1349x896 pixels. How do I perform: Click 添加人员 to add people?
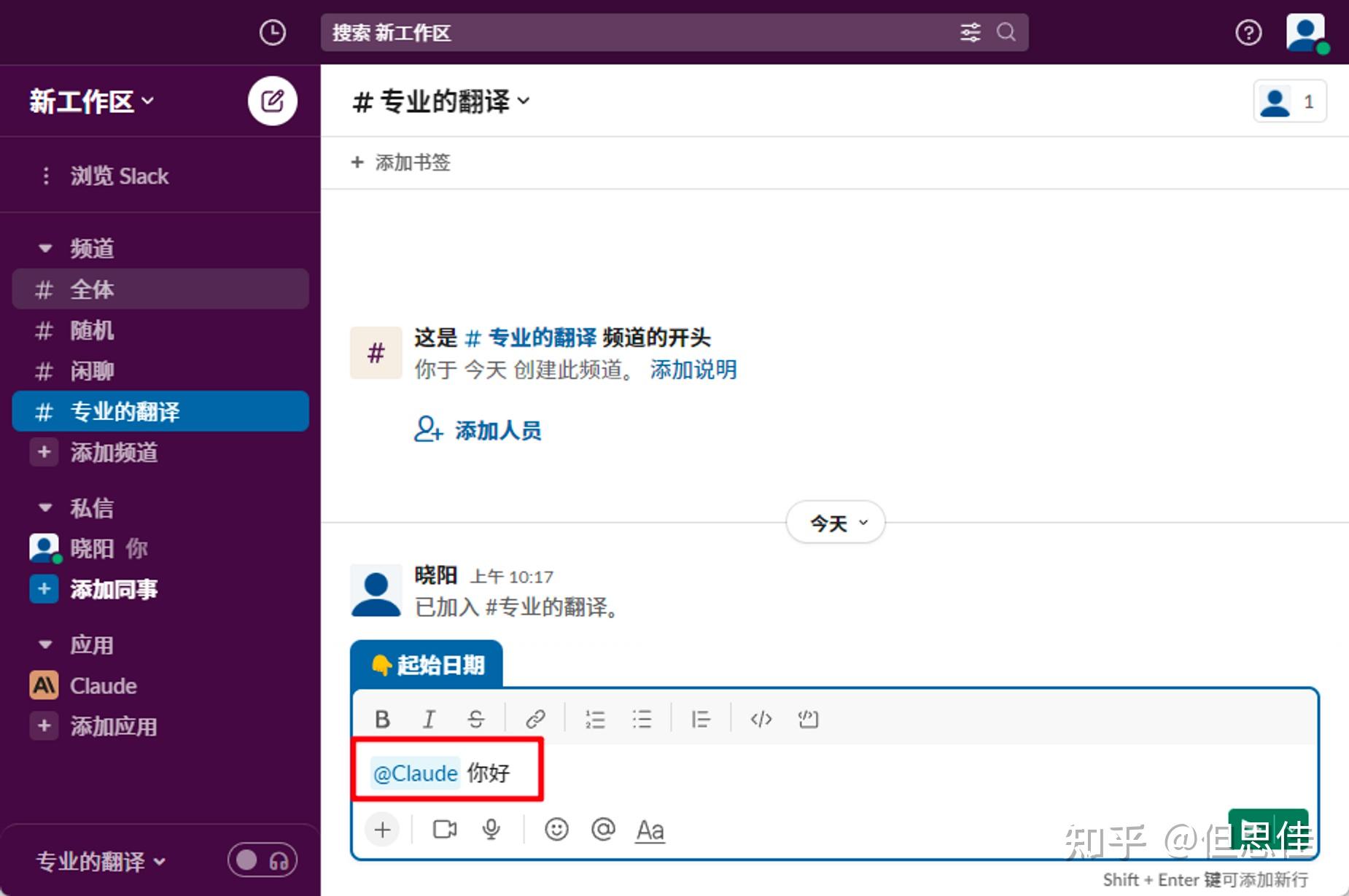[478, 430]
